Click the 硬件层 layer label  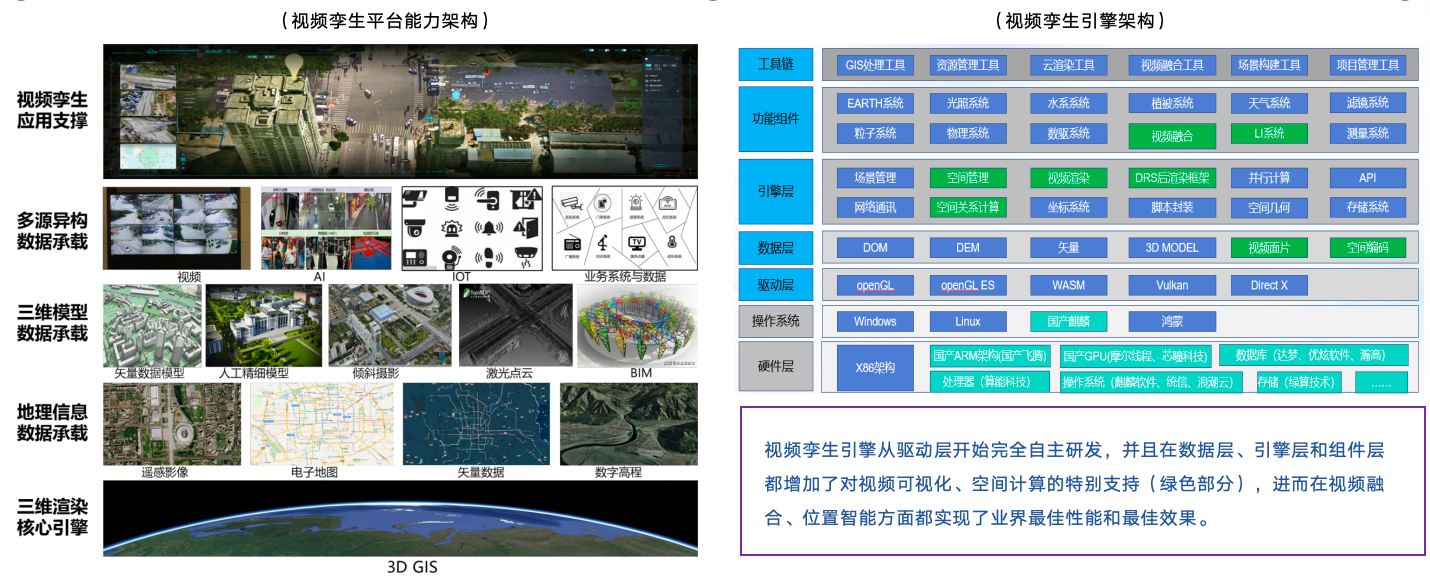[774, 367]
